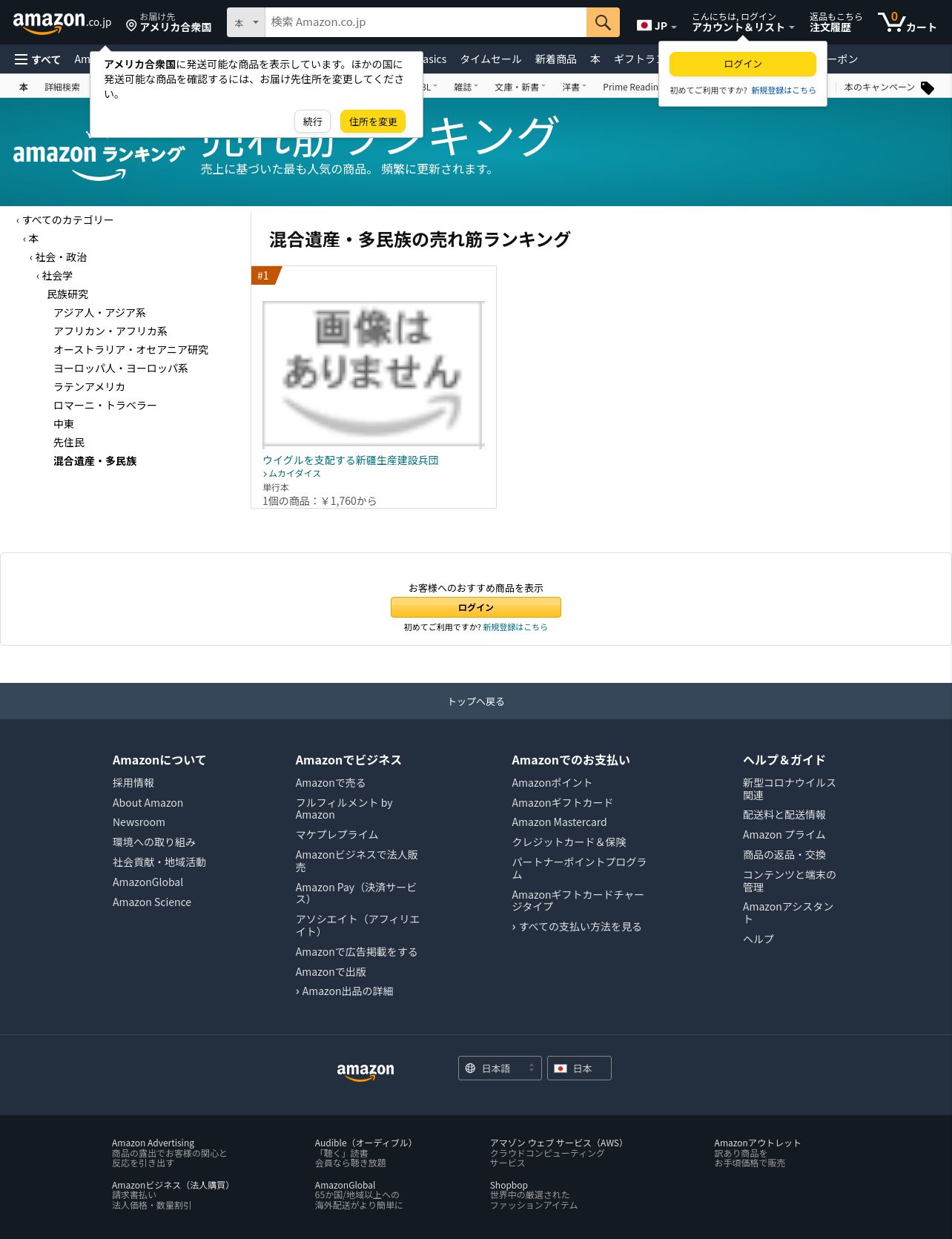Viewport: 952px width, 1239px height.
Task: Open 返品もこちら 注文履歴
Action: 836,22
